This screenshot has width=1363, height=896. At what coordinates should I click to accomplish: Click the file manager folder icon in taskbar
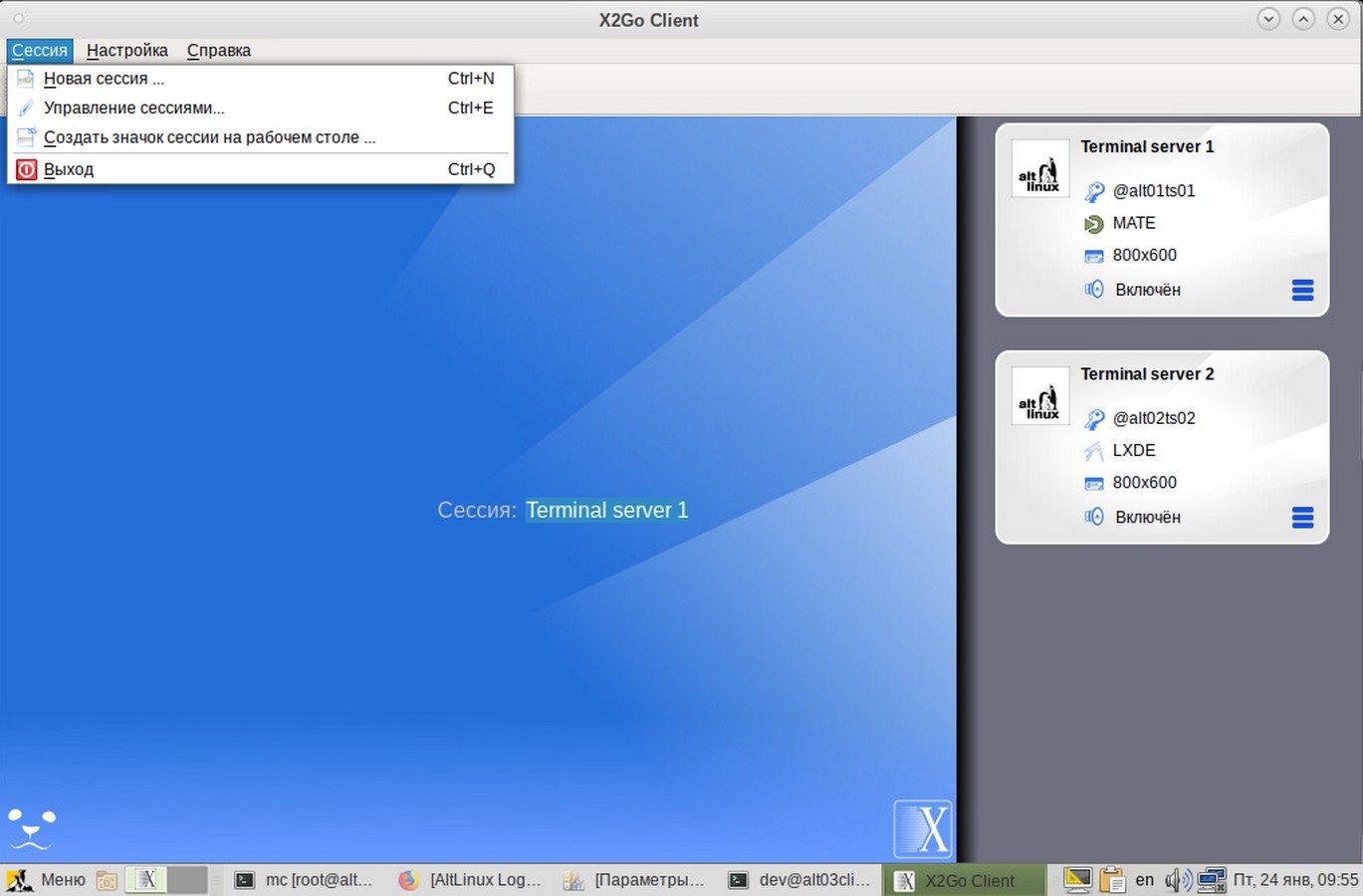pyautogui.click(x=107, y=880)
